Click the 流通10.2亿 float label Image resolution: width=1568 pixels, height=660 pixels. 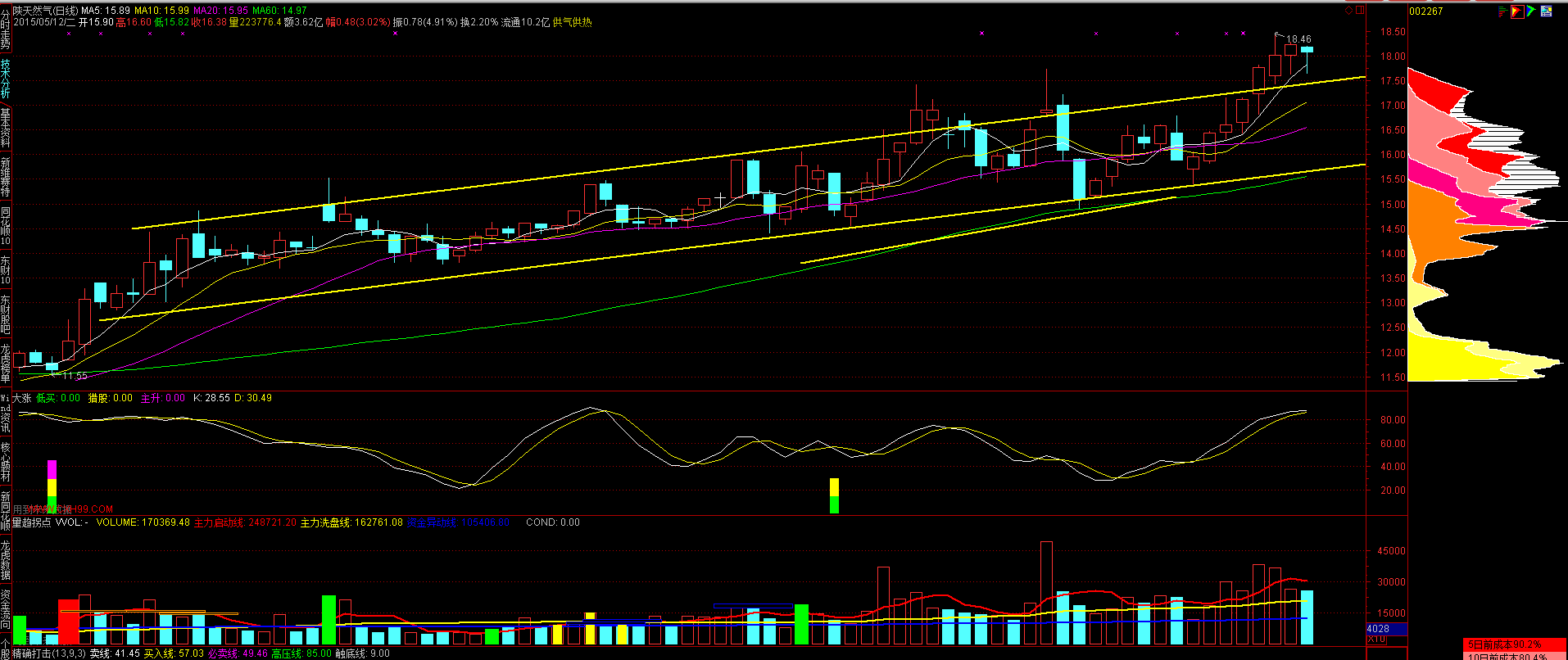click(525, 22)
